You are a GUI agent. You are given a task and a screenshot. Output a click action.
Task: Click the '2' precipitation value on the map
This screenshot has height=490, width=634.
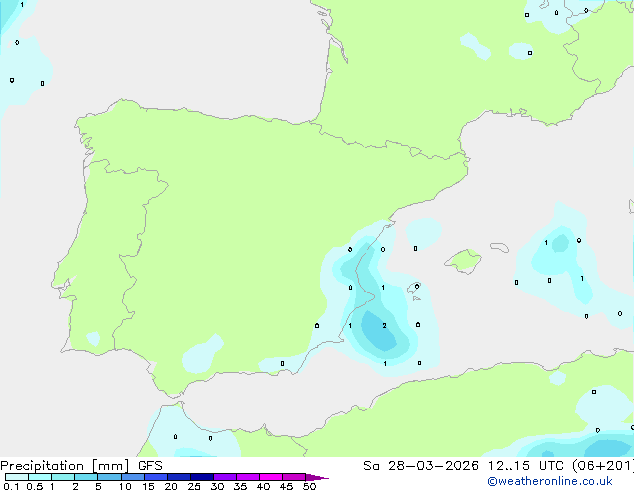tap(384, 325)
